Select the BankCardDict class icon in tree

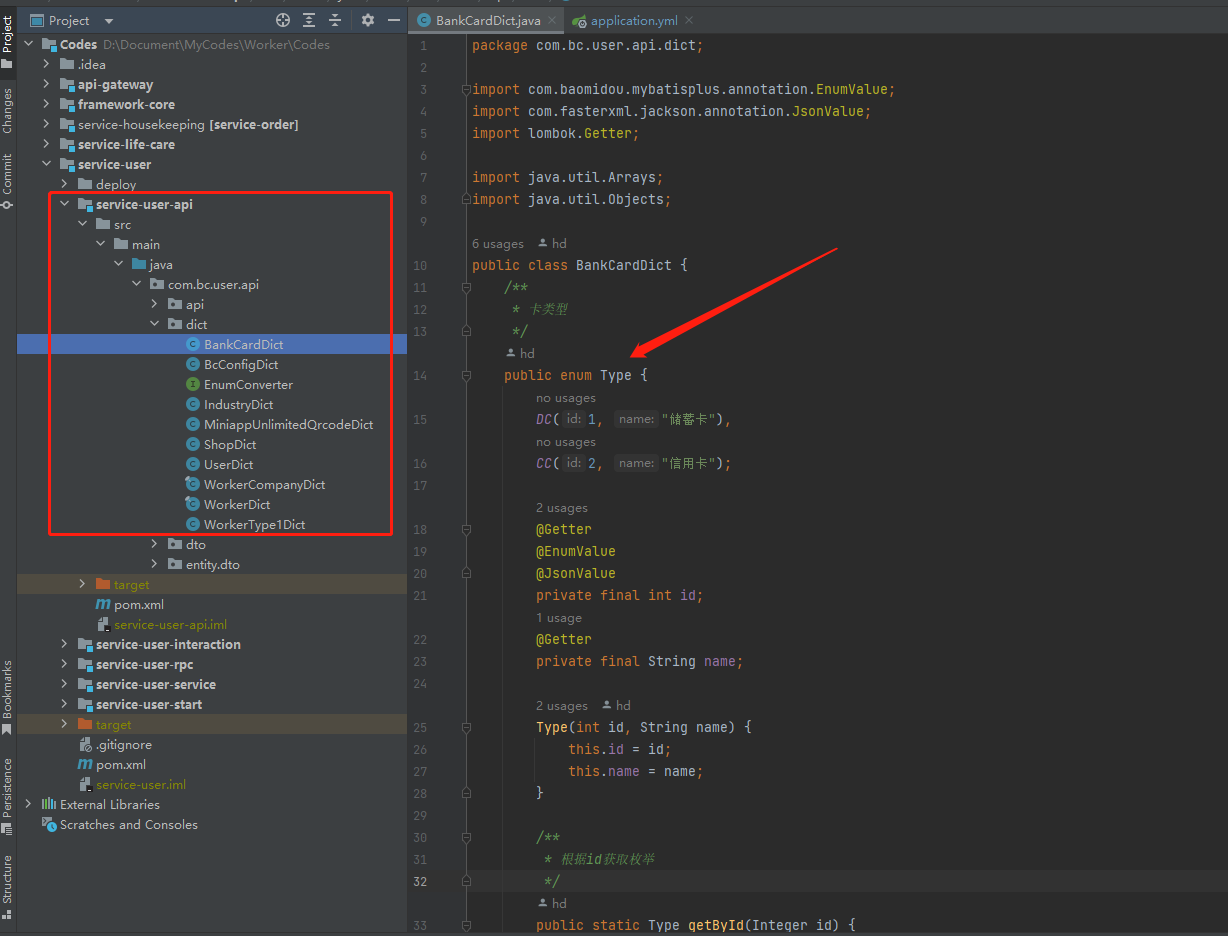pos(193,344)
